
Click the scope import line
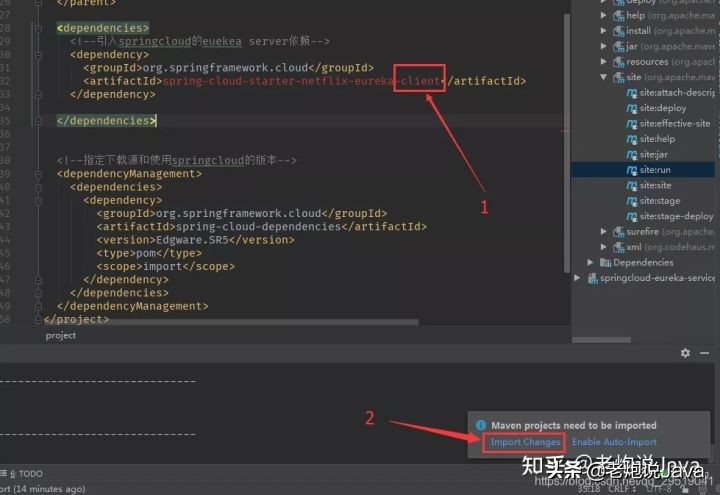pyautogui.click(x=165, y=266)
